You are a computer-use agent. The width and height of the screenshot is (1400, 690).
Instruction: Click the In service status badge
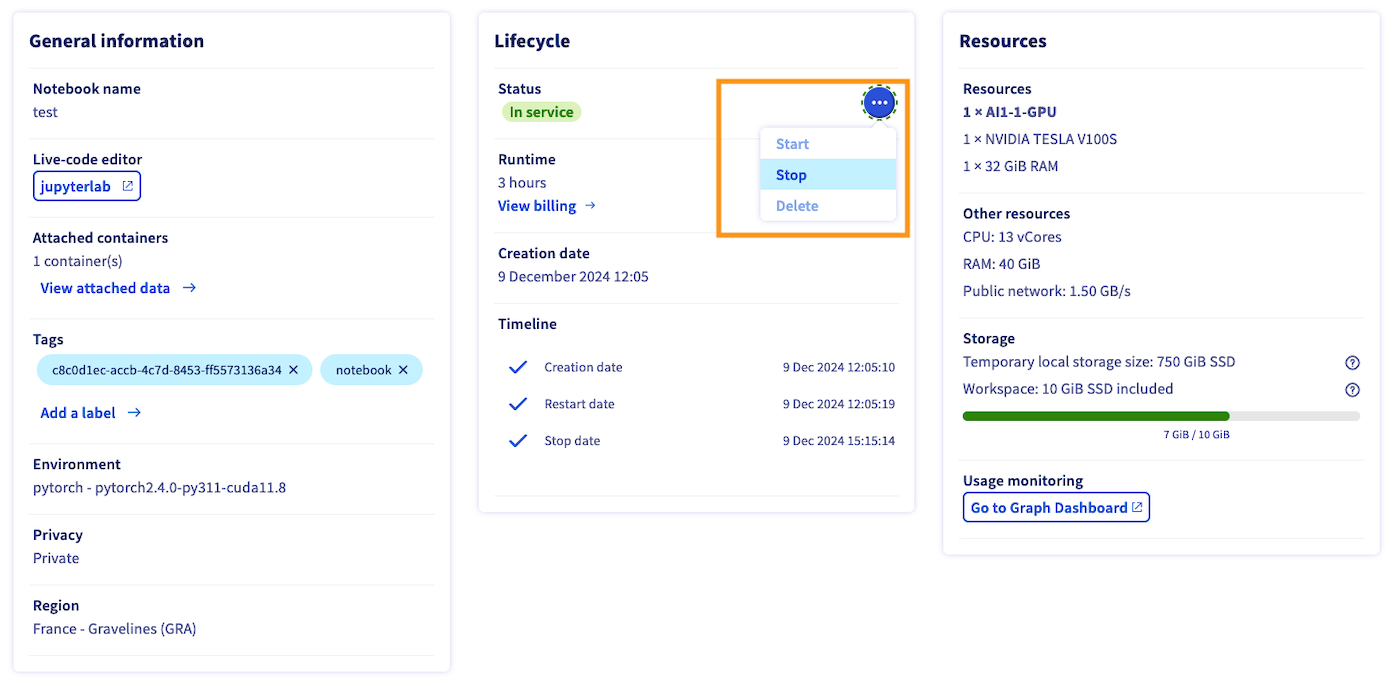point(541,112)
